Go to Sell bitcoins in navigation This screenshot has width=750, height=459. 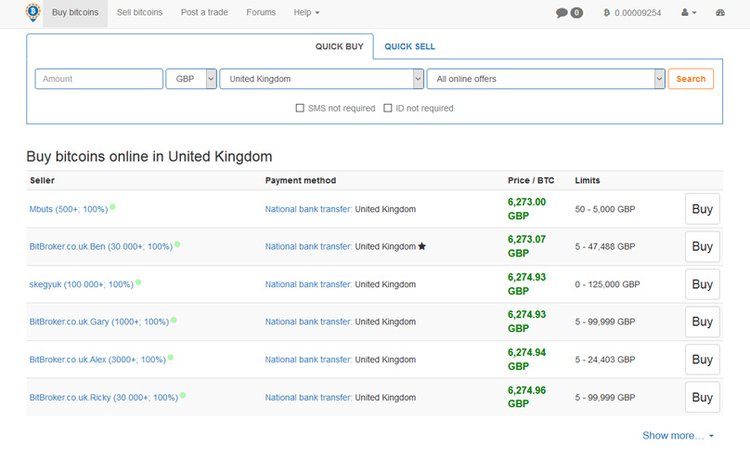click(x=142, y=13)
